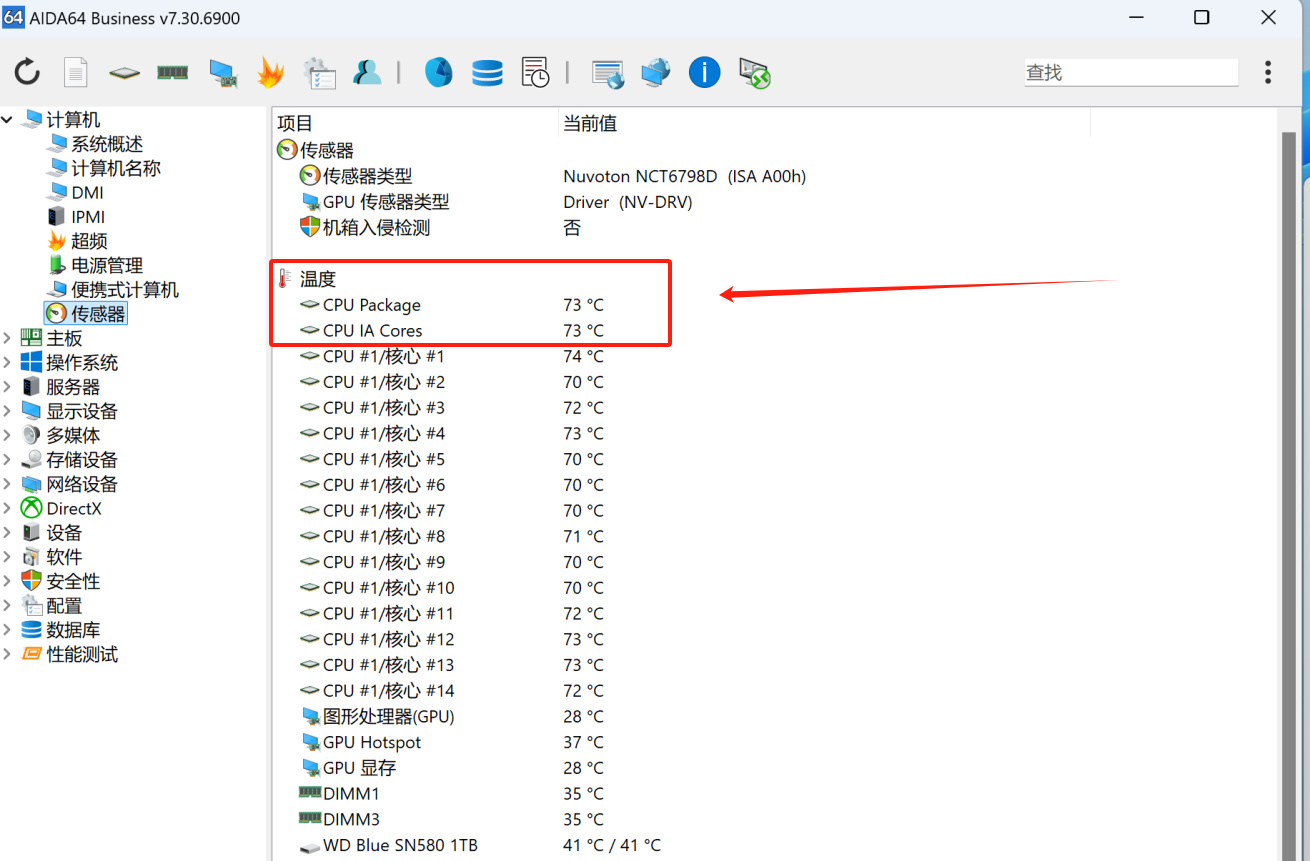Expand the 存储设备 tree node
The height and width of the screenshot is (861, 1310).
coord(8,459)
